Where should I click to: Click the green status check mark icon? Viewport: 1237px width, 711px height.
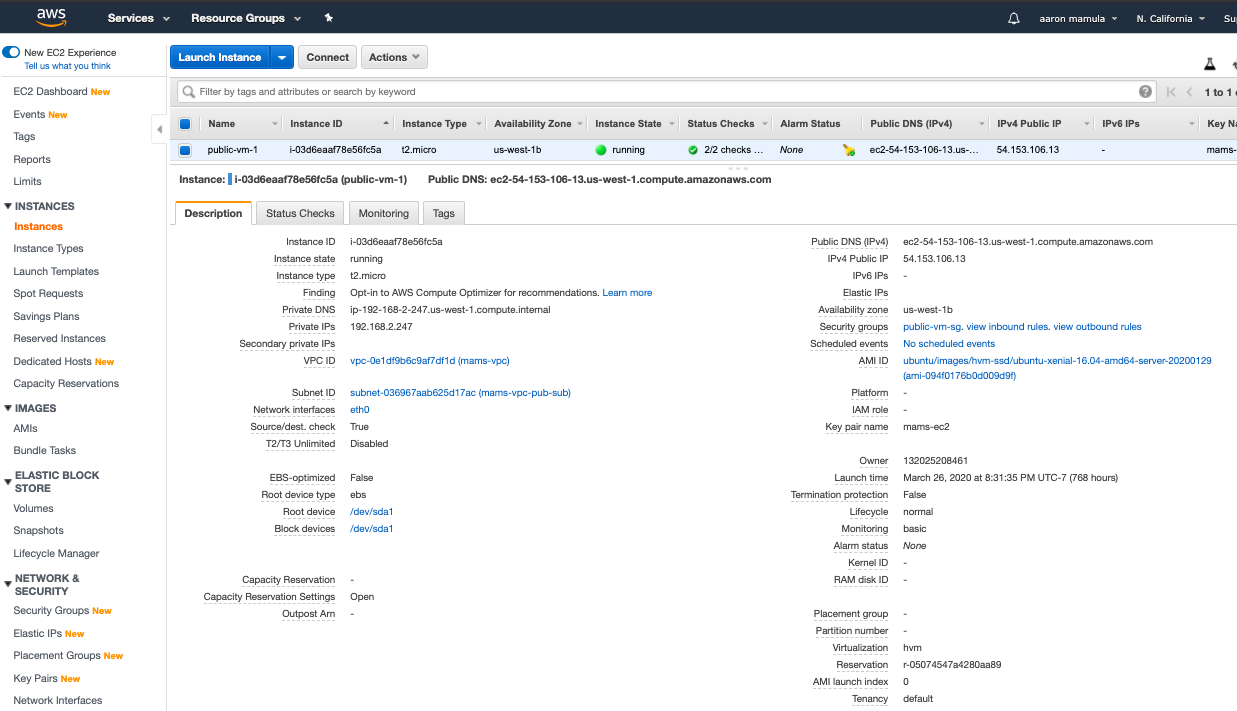point(693,150)
